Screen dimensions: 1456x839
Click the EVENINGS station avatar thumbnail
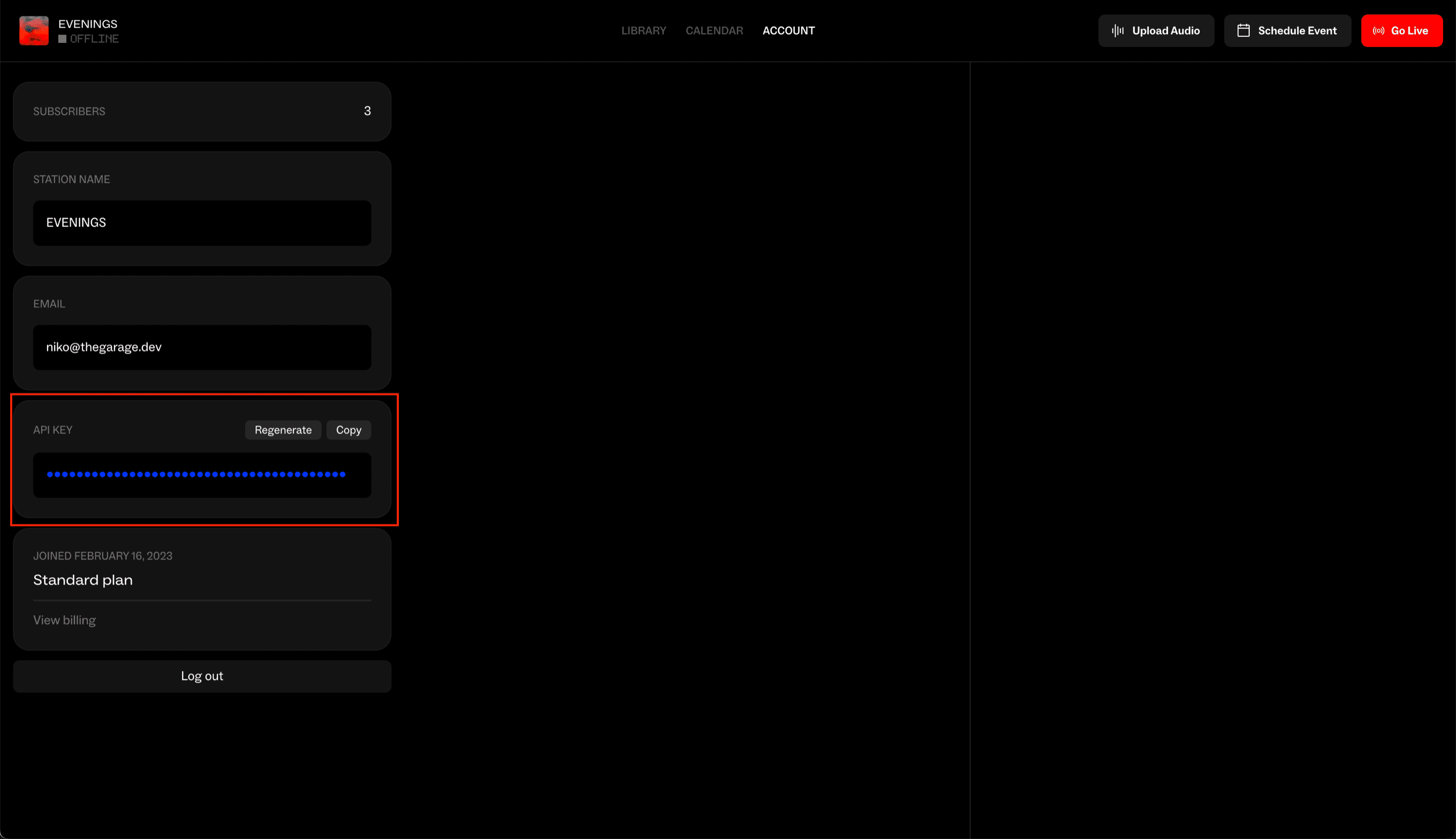tap(34, 30)
